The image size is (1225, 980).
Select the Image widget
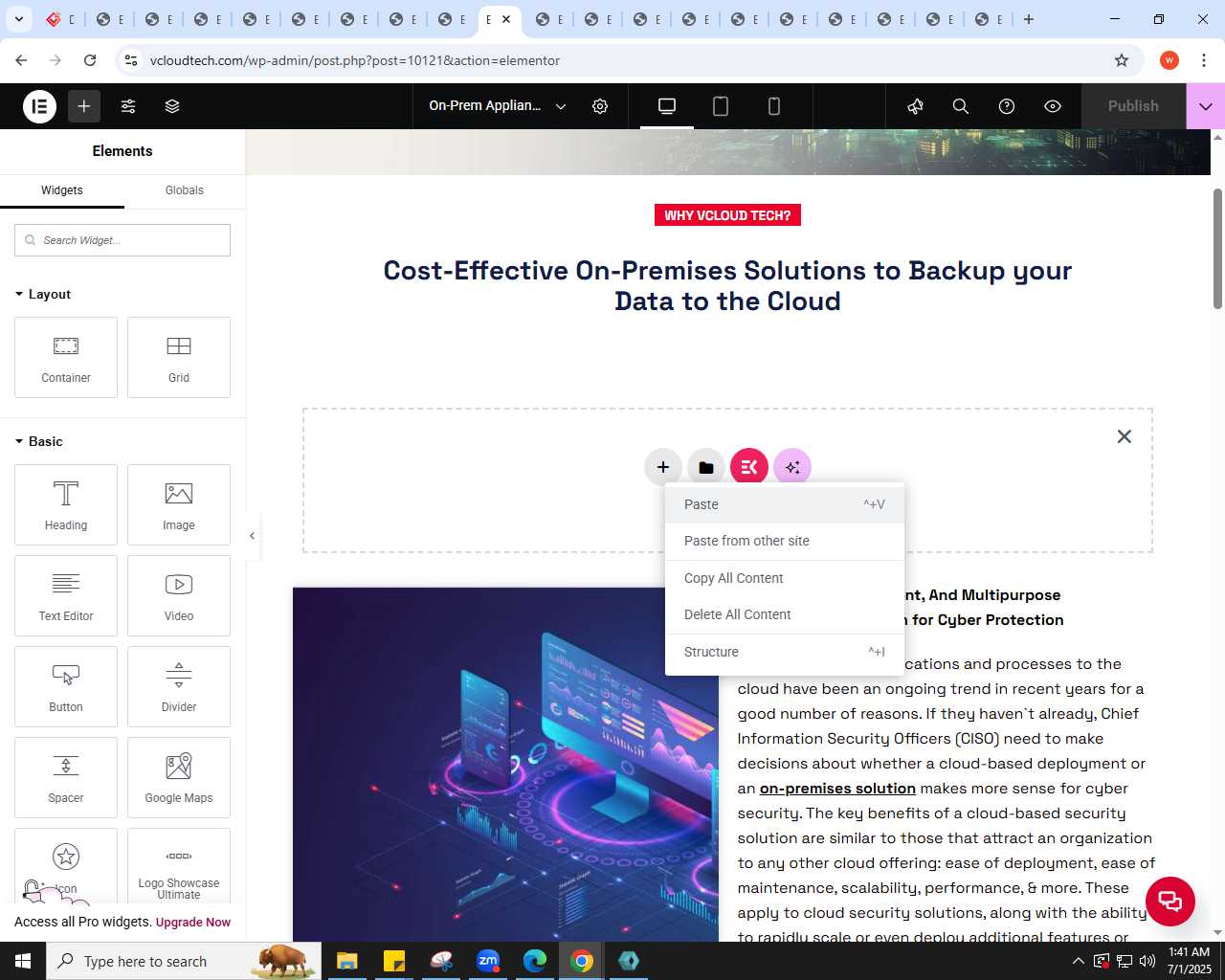coord(179,504)
